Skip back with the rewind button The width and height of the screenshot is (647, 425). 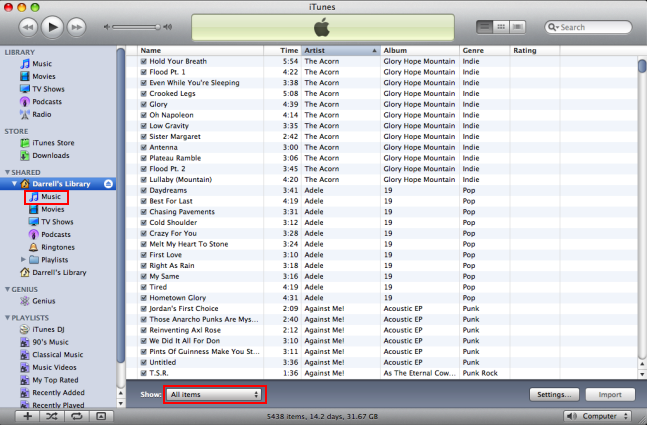tap(28, 27)
